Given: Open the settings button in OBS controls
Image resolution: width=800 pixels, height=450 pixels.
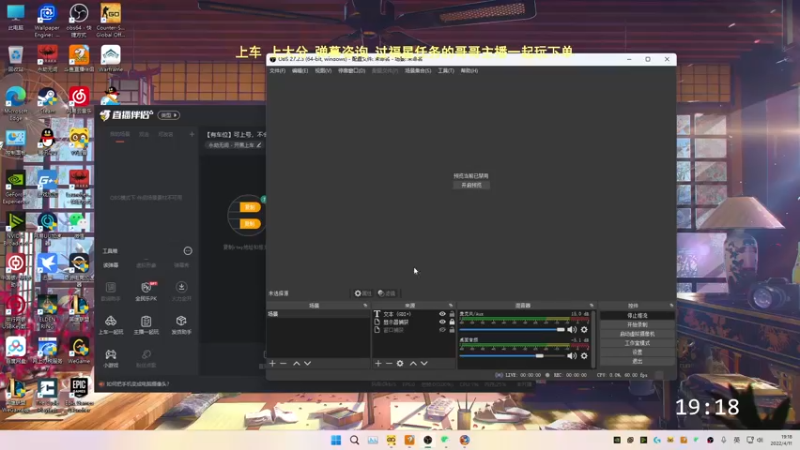Looking at the screenshot, I should (x=637, y=352).
